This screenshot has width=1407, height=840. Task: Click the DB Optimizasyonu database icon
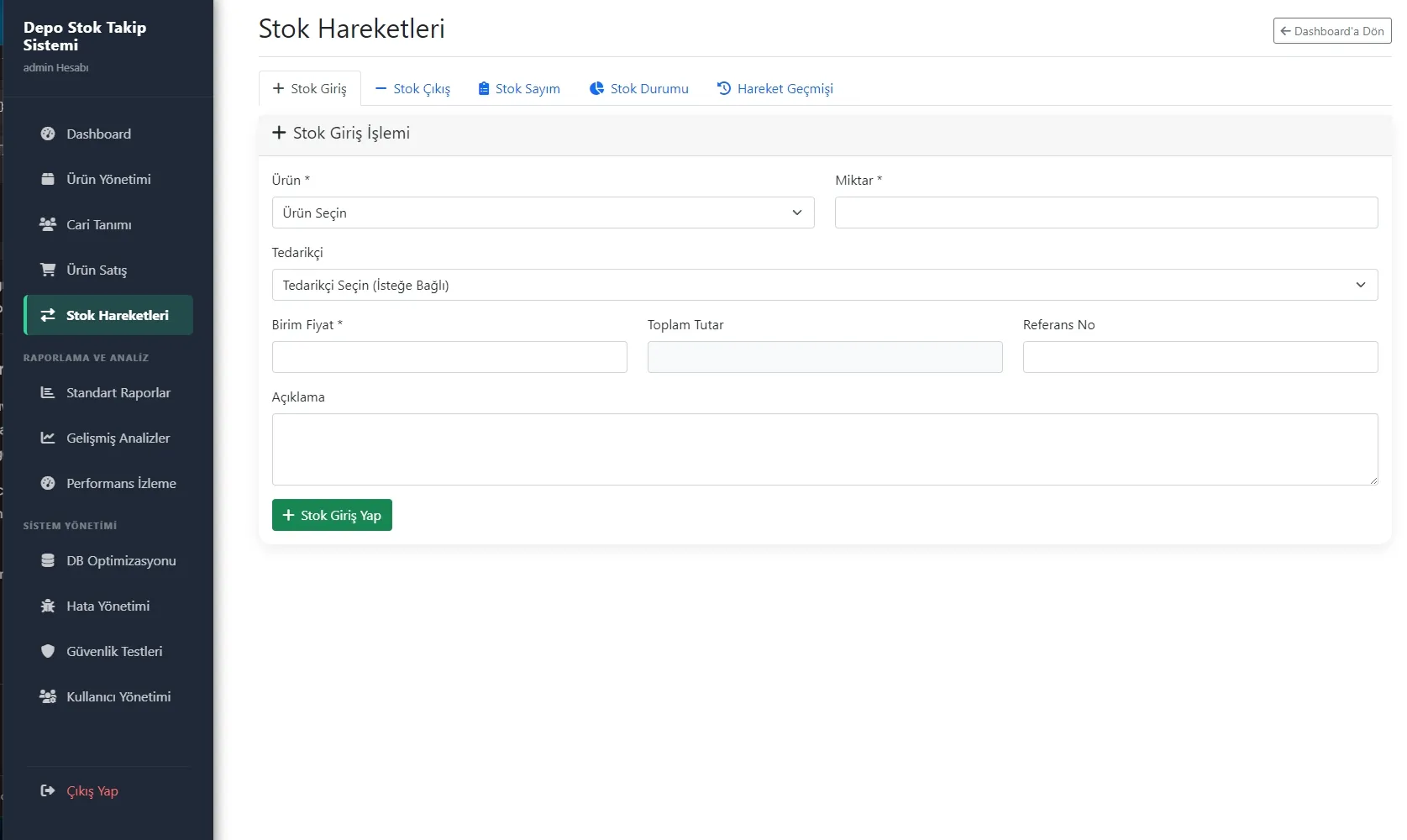coord(48,560)
